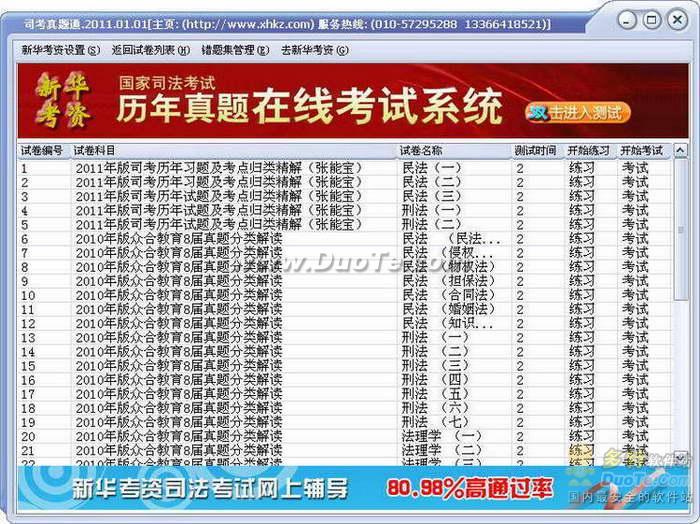700x524 pixels.
Task: Select paper name 刑法（六） in row 18
Action: click(435, 408)
